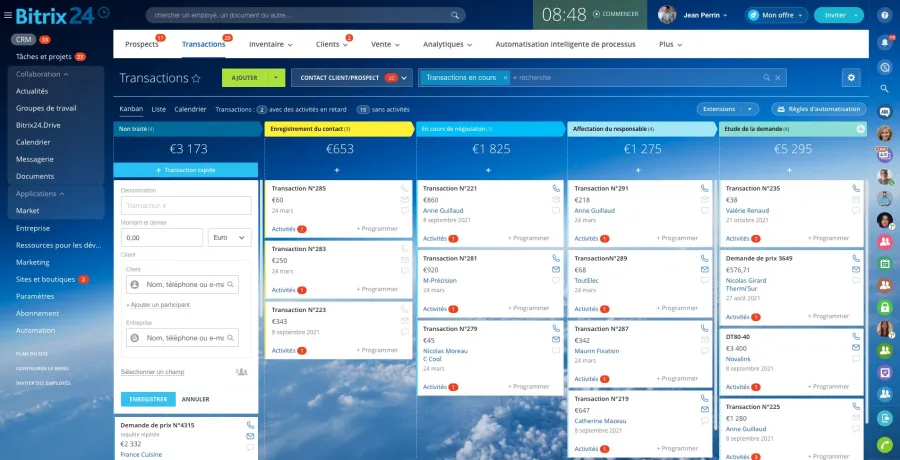Open the Analytiques menu

(447, 44)
